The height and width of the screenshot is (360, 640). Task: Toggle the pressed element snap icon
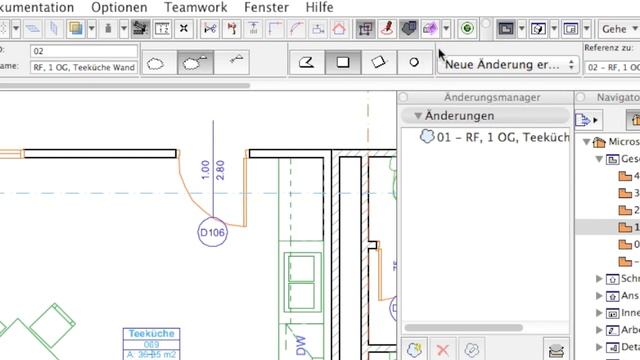pos(141,29)
